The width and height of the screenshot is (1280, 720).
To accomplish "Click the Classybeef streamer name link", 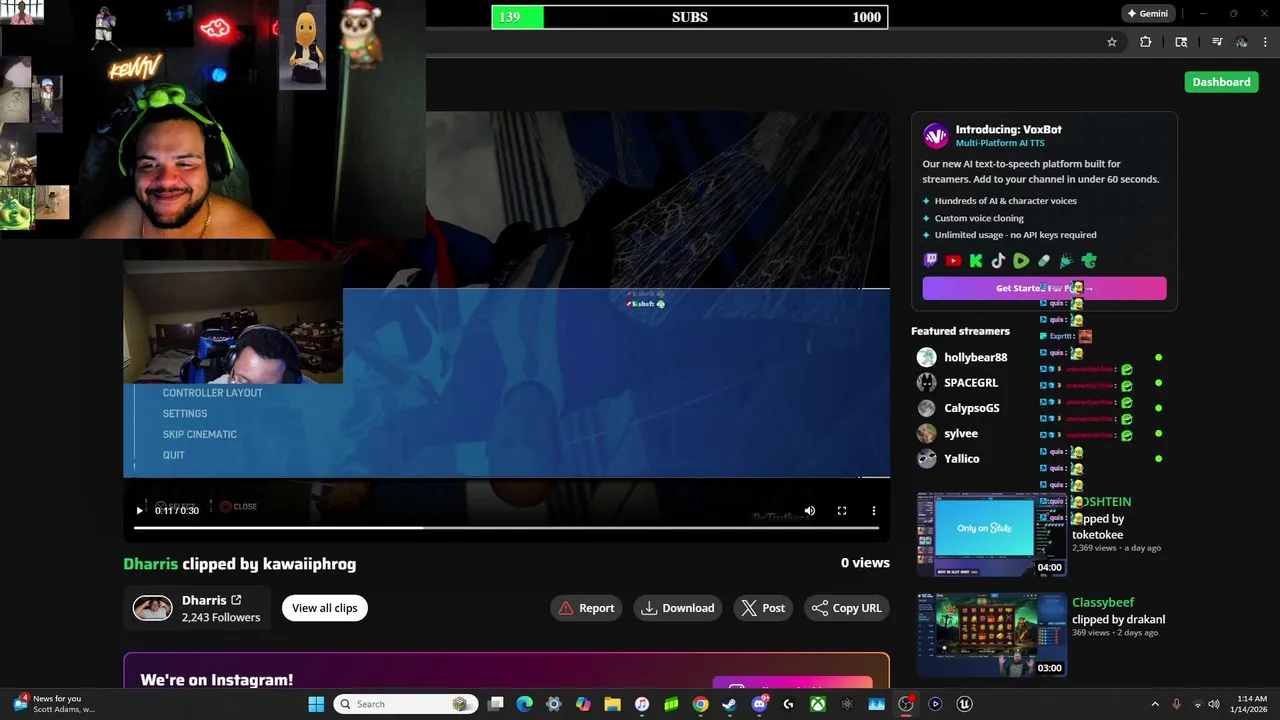I will pos(1103,602).
